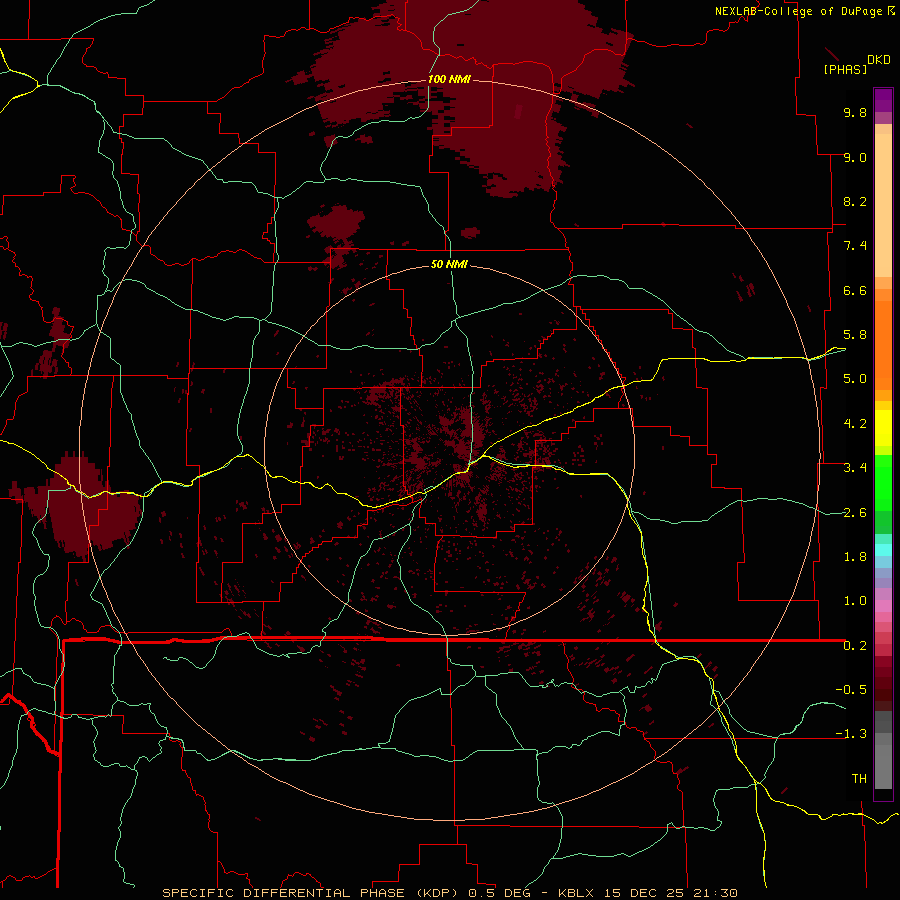Image resolution: width=900 pixels, height=900 pixels.
Task: Select the 5.8 scale value
Action: pos(855,335)
